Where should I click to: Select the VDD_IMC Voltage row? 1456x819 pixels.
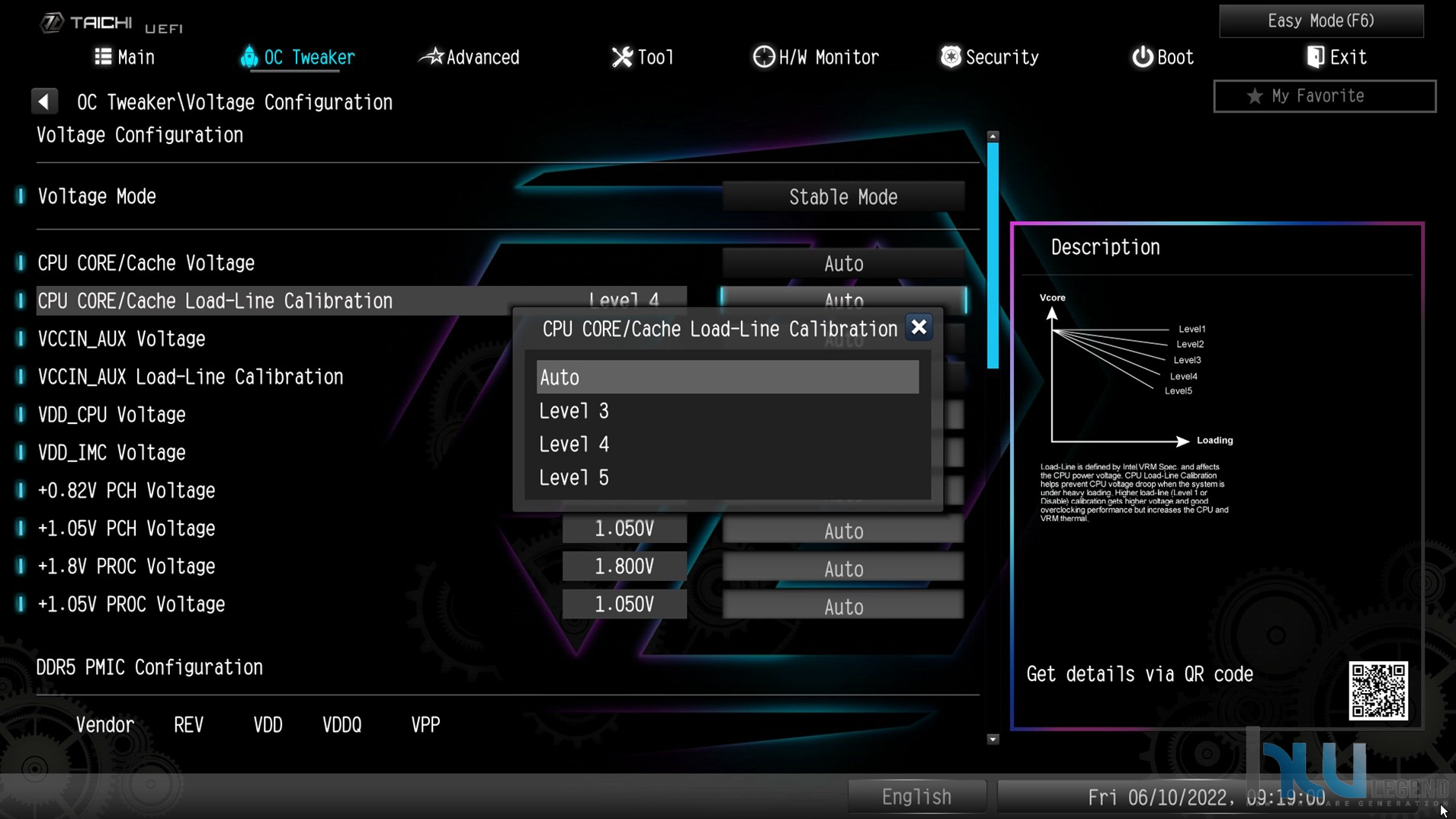point(111,453)
